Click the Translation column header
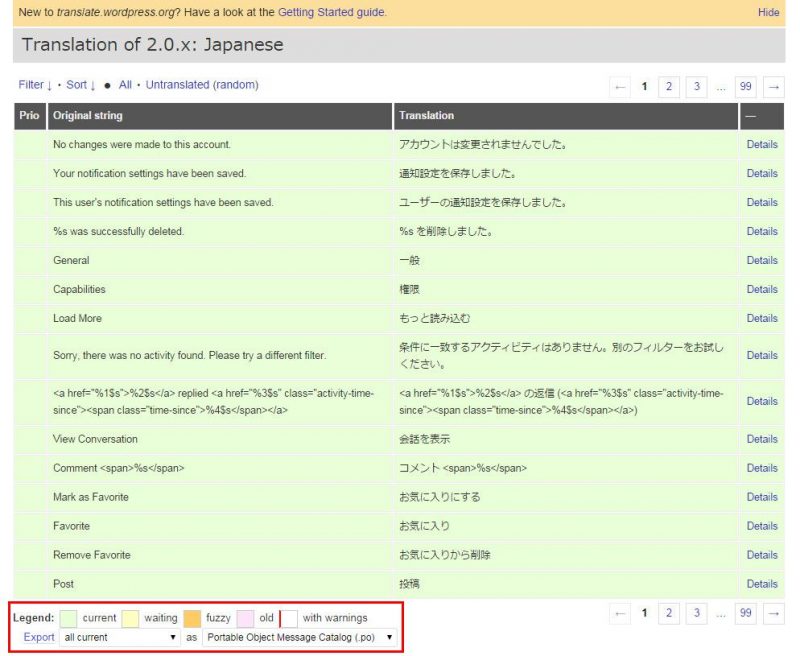The image size is (800, 656). pos(566,116)
